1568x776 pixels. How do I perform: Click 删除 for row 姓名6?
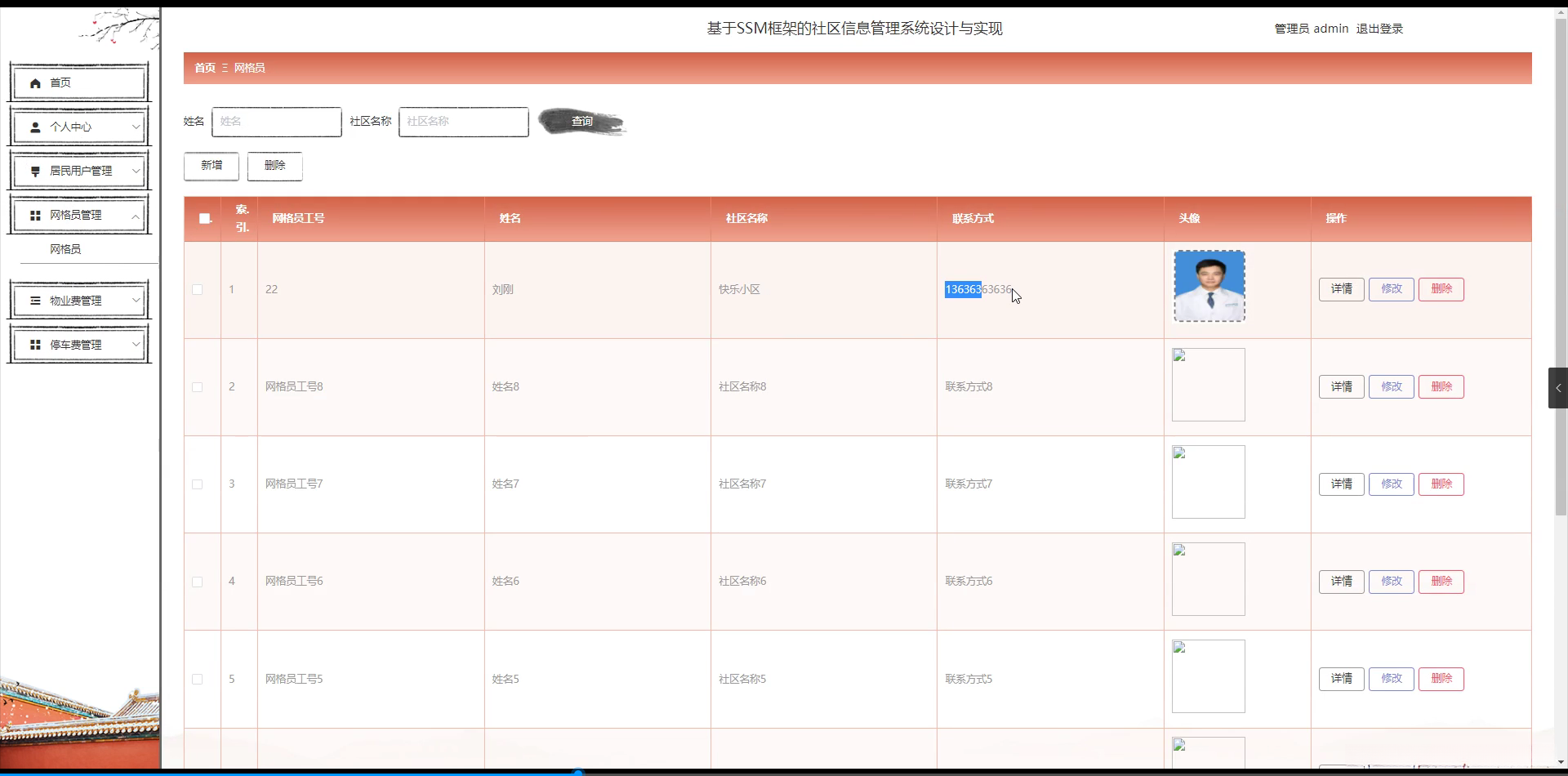[1441, 582]
